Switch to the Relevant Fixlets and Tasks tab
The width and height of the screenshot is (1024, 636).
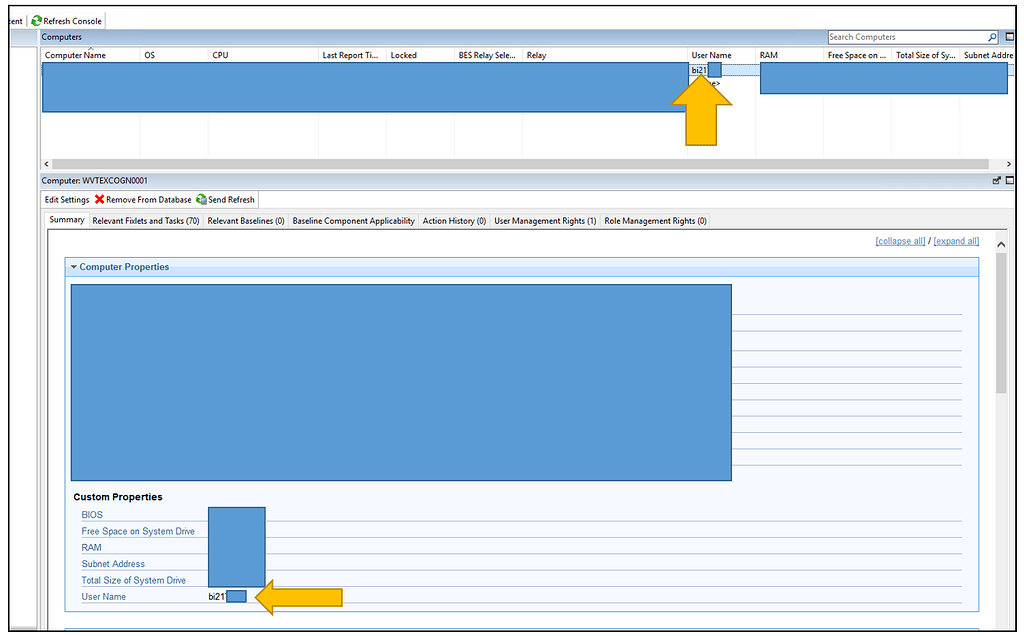[146, 220]
